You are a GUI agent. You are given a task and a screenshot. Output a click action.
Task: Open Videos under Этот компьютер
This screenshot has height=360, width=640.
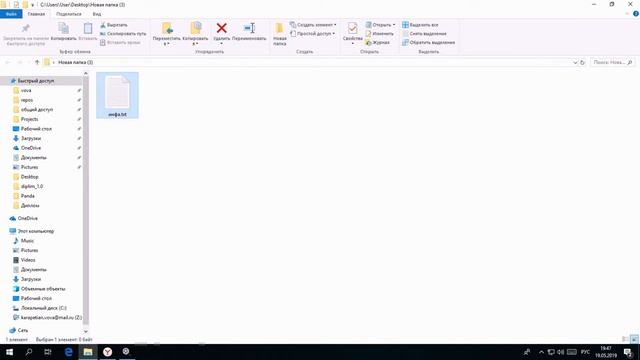28,260
